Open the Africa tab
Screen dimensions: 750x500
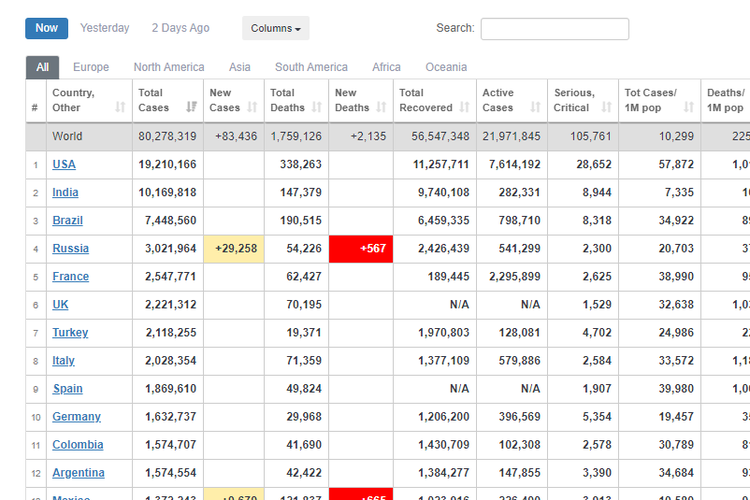point(386,67)
